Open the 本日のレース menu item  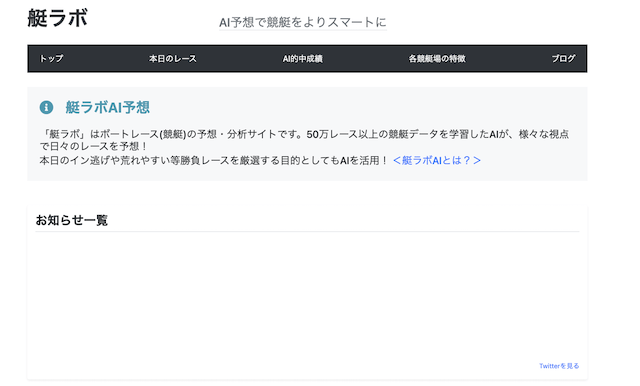pos(173,58)
